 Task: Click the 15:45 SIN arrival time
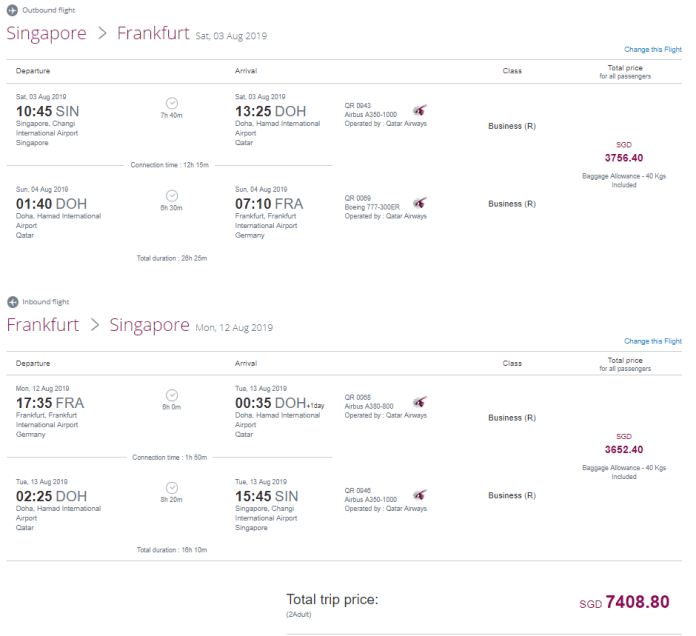(x=266, y=496)
